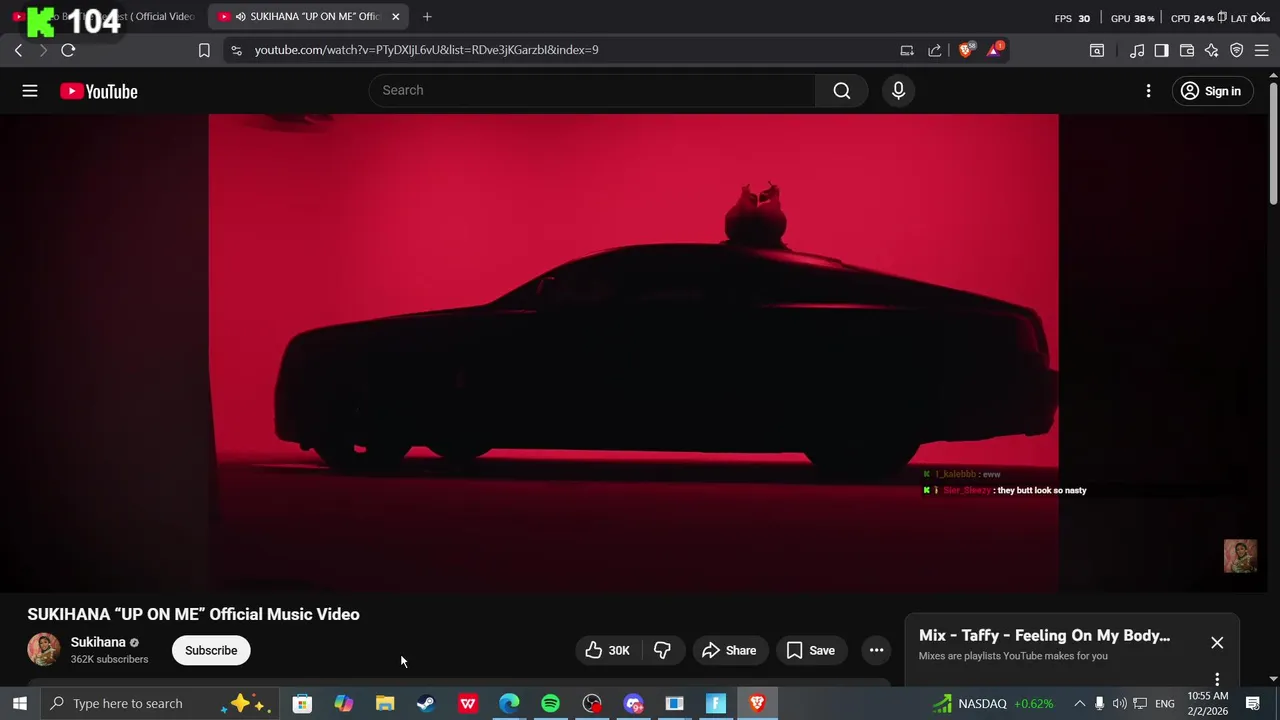Open Brave Shields lion icon
The image size is (1280, 720).
pos(966,50)
